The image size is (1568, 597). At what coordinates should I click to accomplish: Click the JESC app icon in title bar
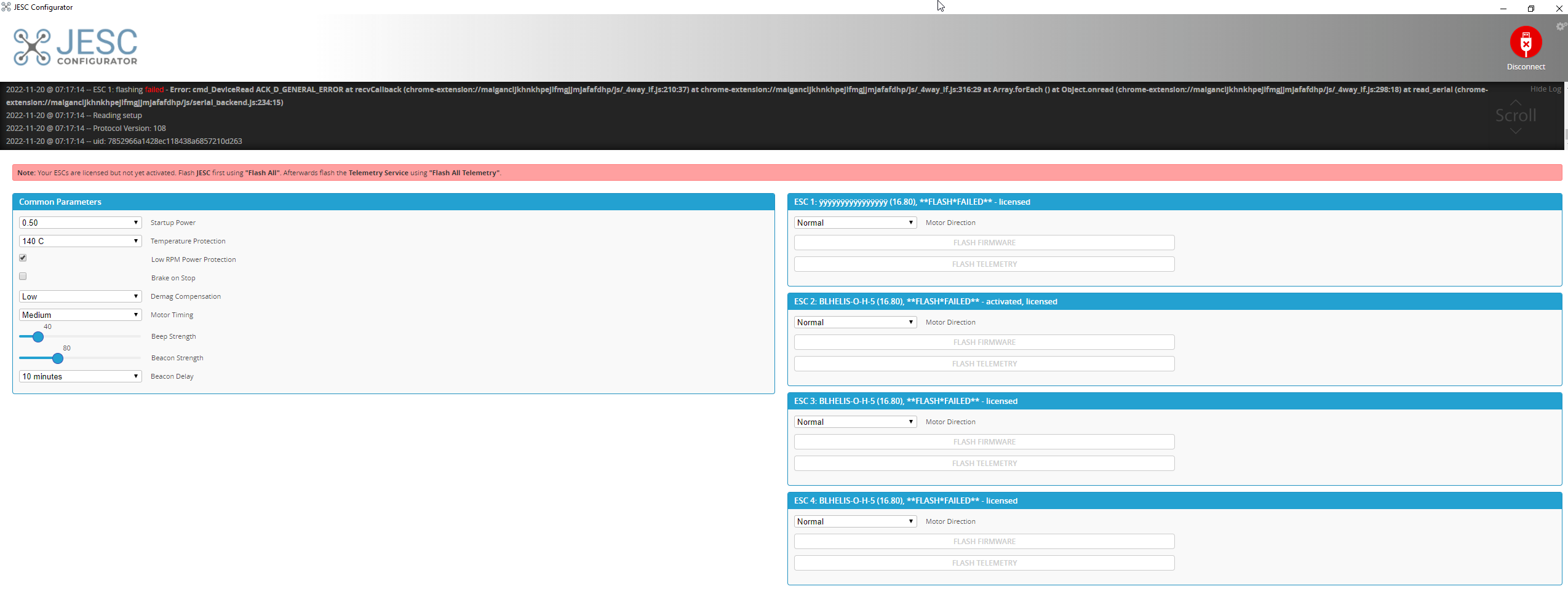point(7,7)
